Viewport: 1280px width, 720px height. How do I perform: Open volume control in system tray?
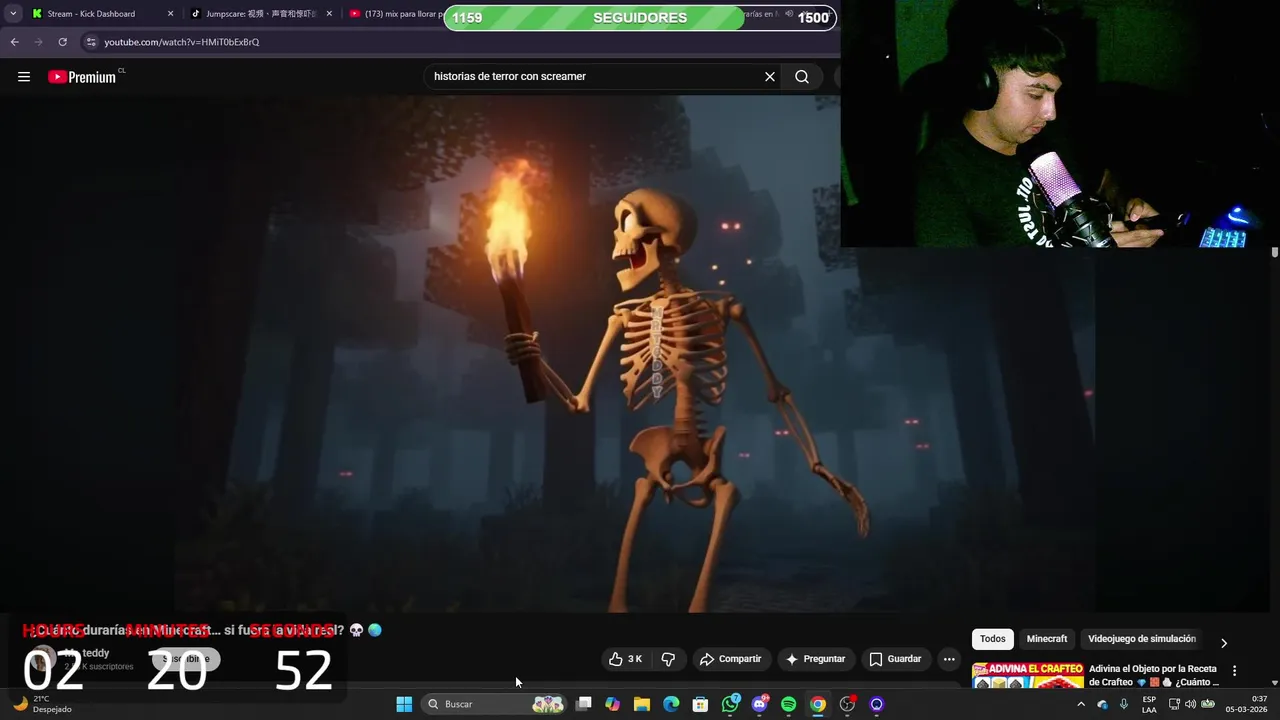pos(1190,704)
